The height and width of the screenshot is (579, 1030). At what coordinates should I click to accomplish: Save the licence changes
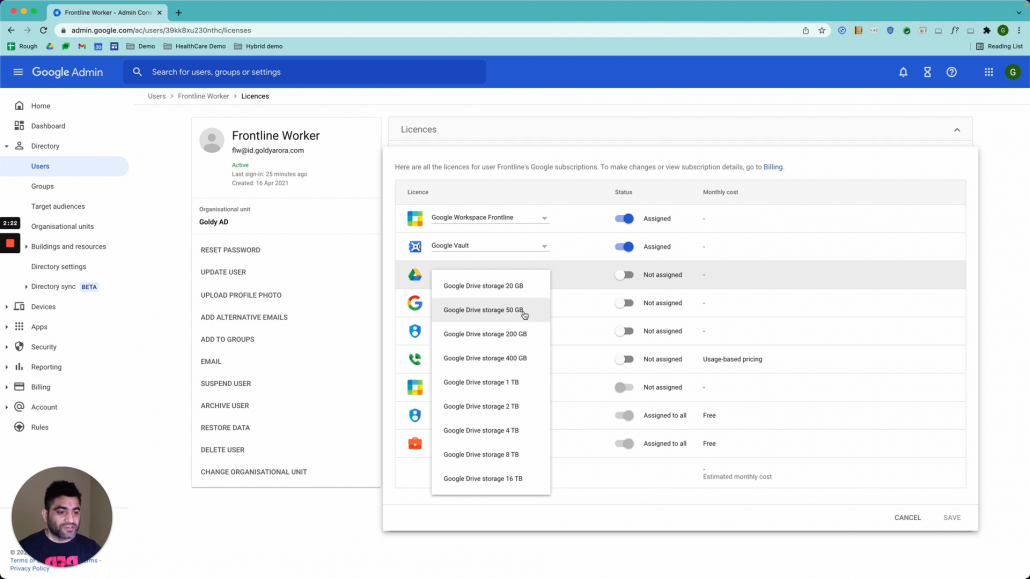(952, 517)
